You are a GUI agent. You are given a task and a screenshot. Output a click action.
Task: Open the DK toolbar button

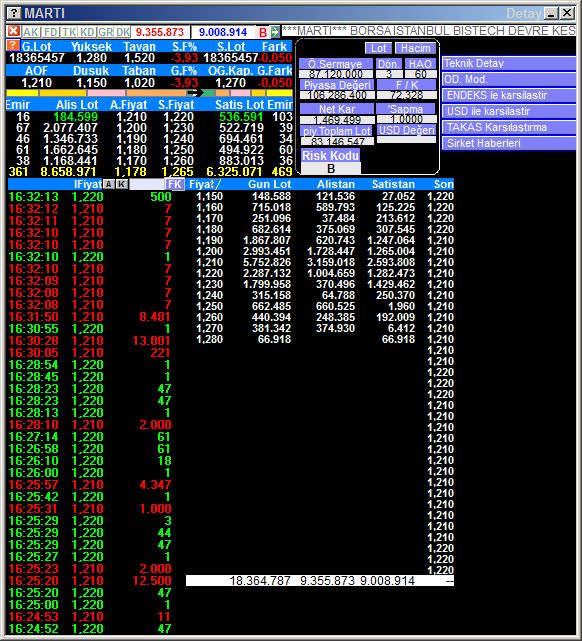click(x=123, y=32)
